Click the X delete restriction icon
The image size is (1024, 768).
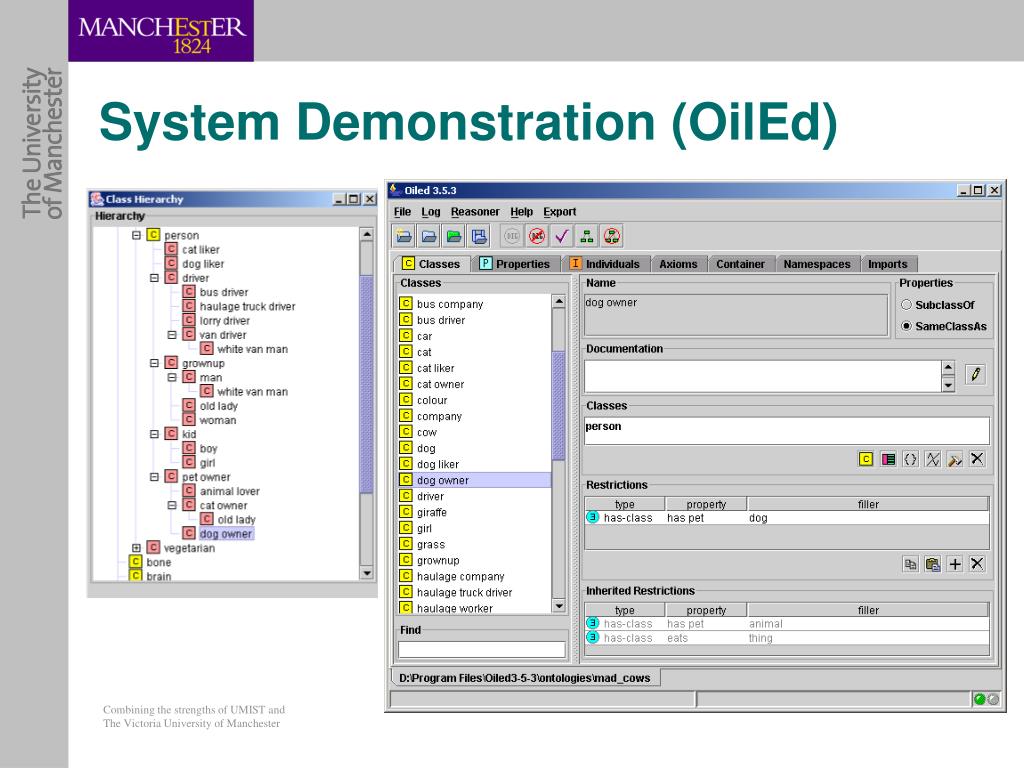pyautogui.click(x=977, y=564)
